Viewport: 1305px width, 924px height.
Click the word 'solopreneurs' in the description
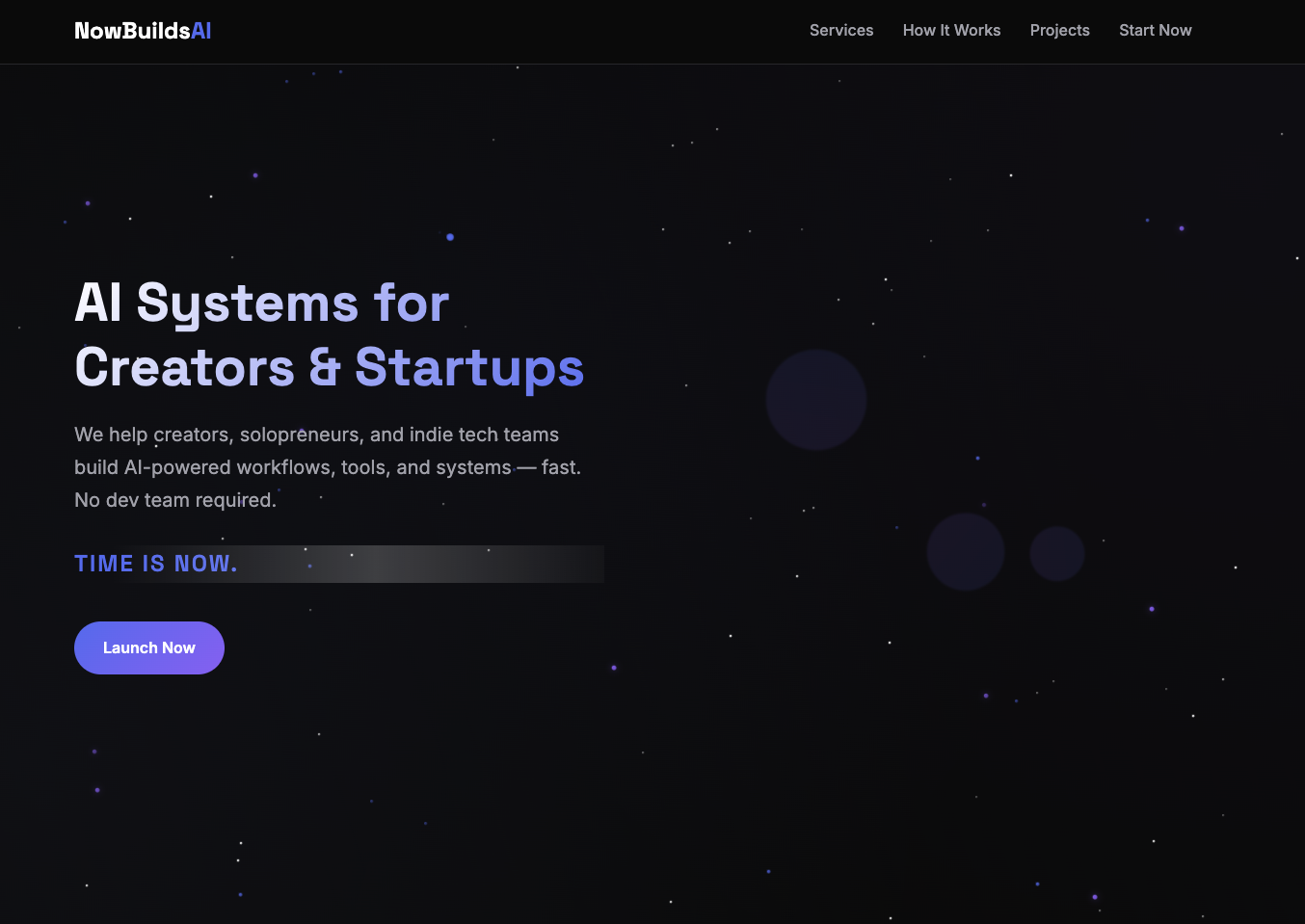pyautogui.click(x=302, y=435)
